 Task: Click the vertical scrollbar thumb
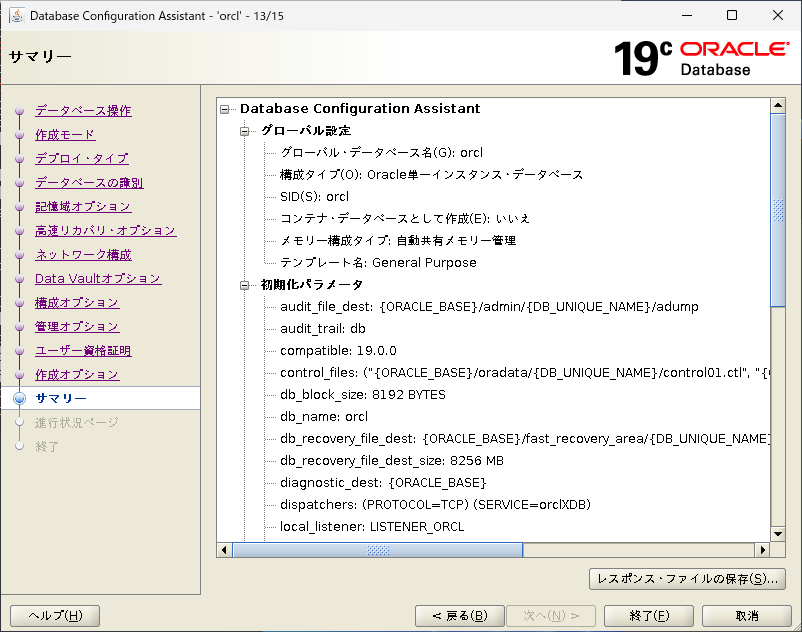click(x=778, y=210)
